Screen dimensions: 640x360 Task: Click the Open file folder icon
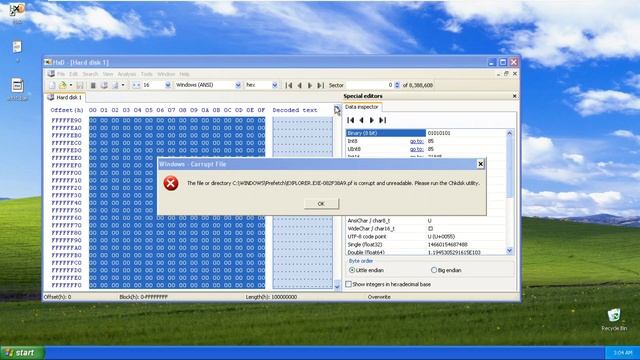tap(62, 85)
